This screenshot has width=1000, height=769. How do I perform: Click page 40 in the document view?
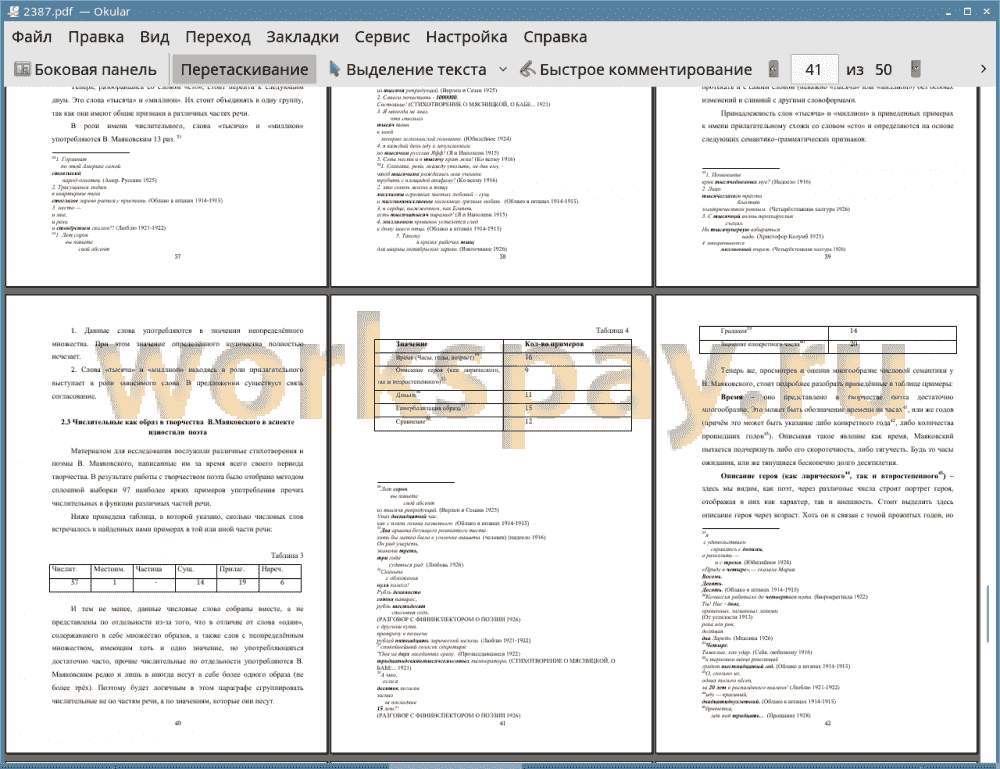point(166,524)
